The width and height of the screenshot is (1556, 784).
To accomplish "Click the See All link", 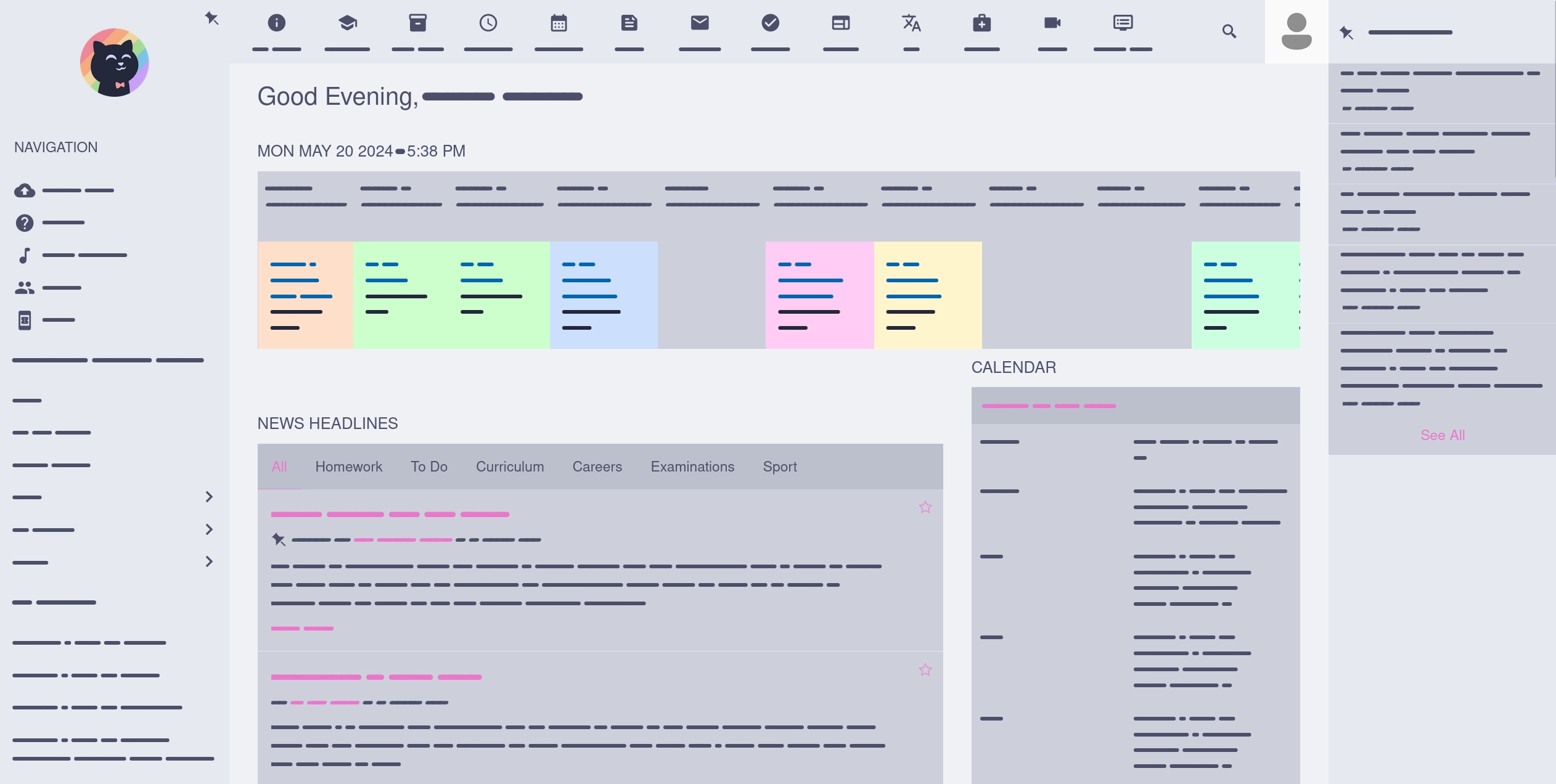I will tap(1442, 435).
